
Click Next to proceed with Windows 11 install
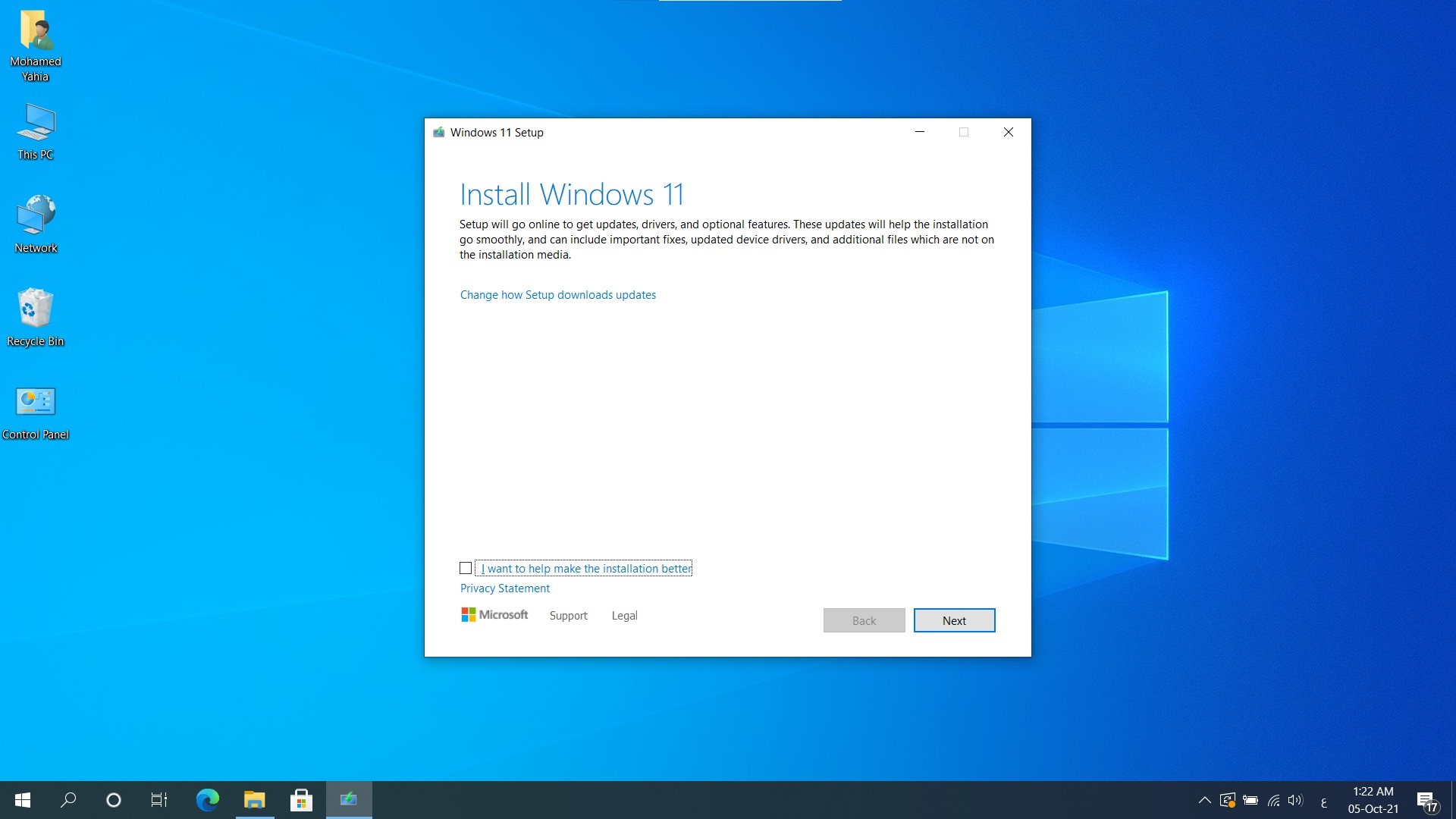954,620
